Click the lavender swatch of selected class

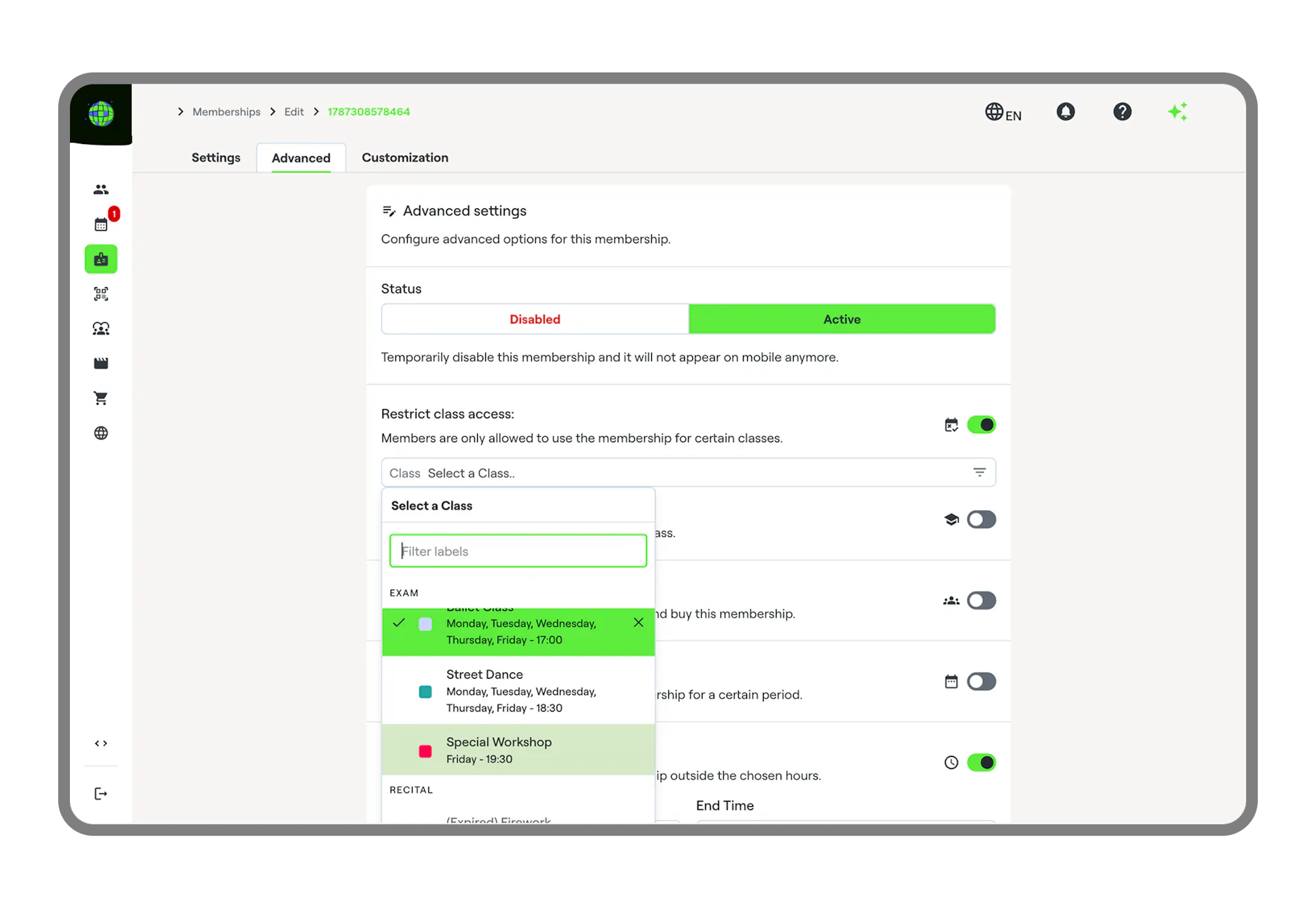point(425,624)
